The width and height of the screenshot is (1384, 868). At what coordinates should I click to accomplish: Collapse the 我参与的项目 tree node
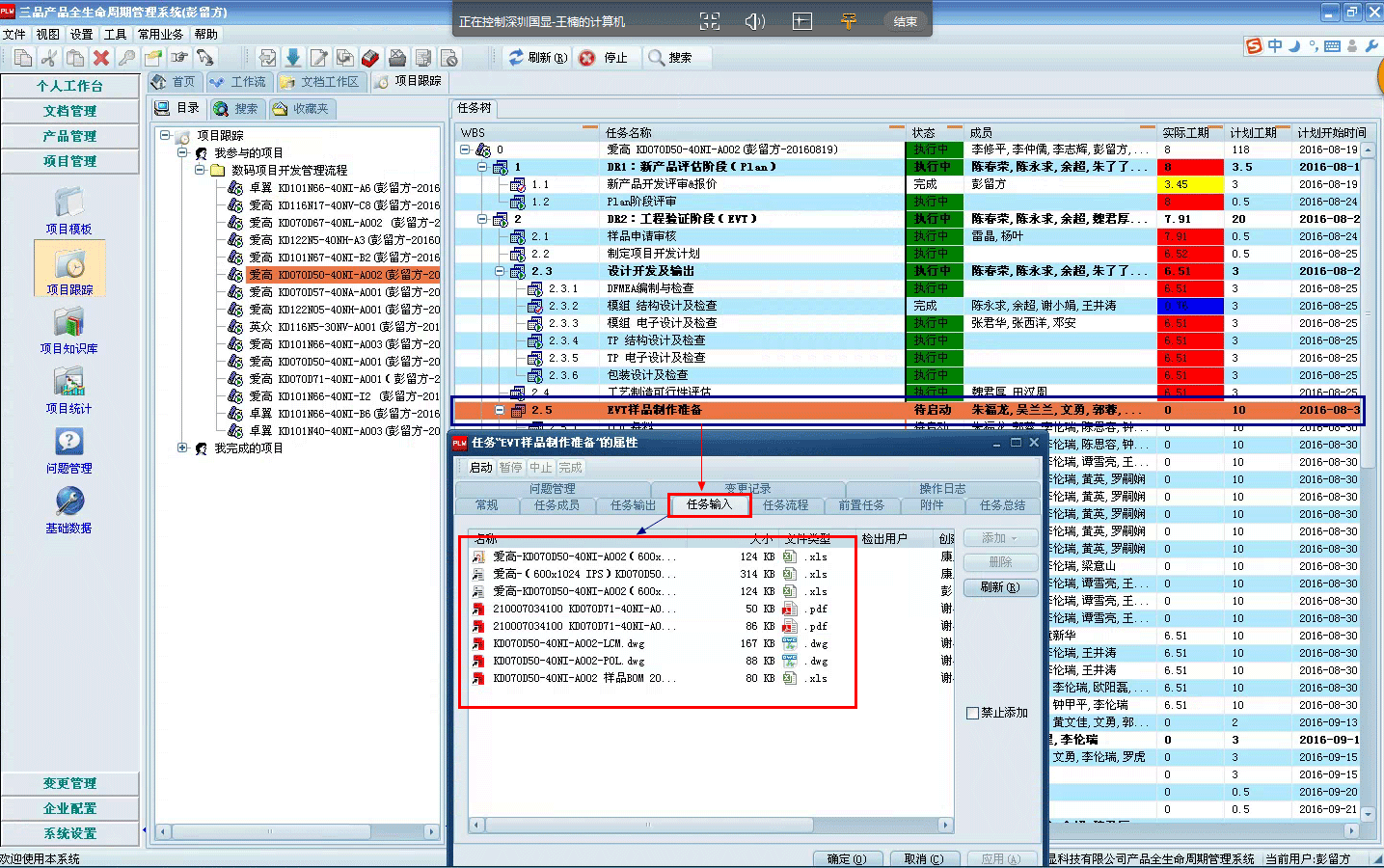182,152
